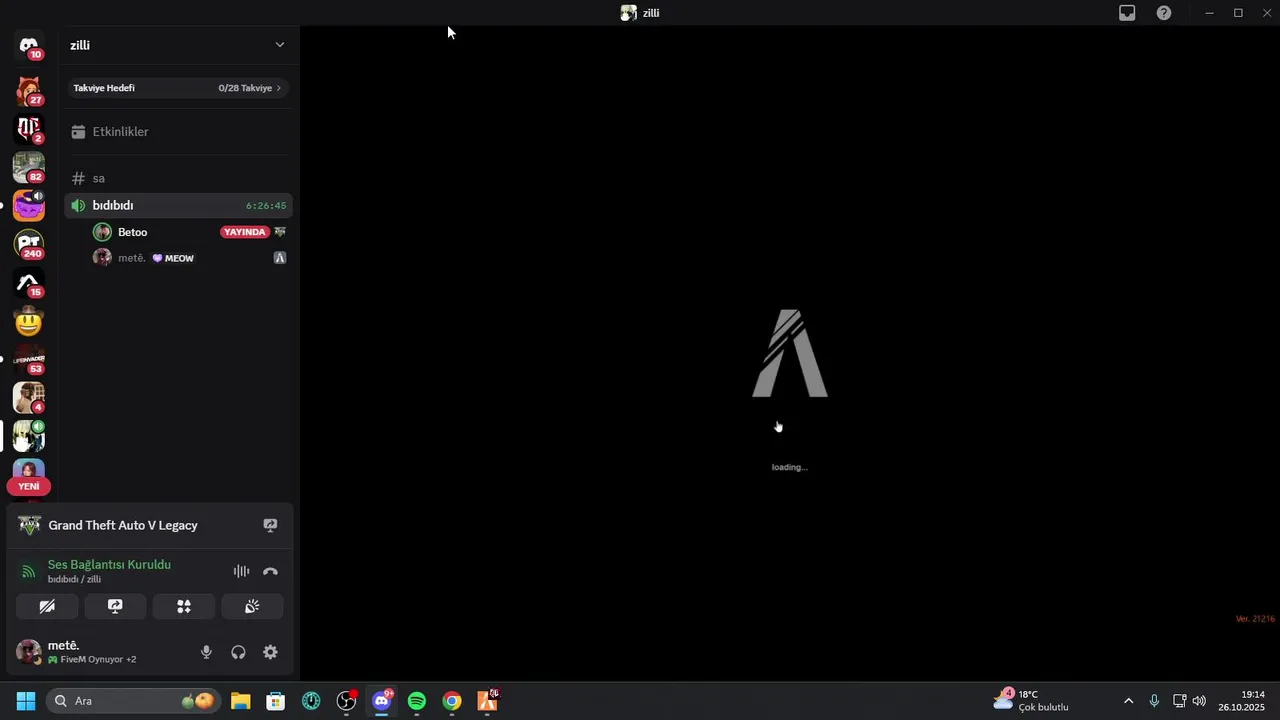Click taskbar search box Ara
The width and height of the screenshot is (1280, 720).
(x=134, y=701)
